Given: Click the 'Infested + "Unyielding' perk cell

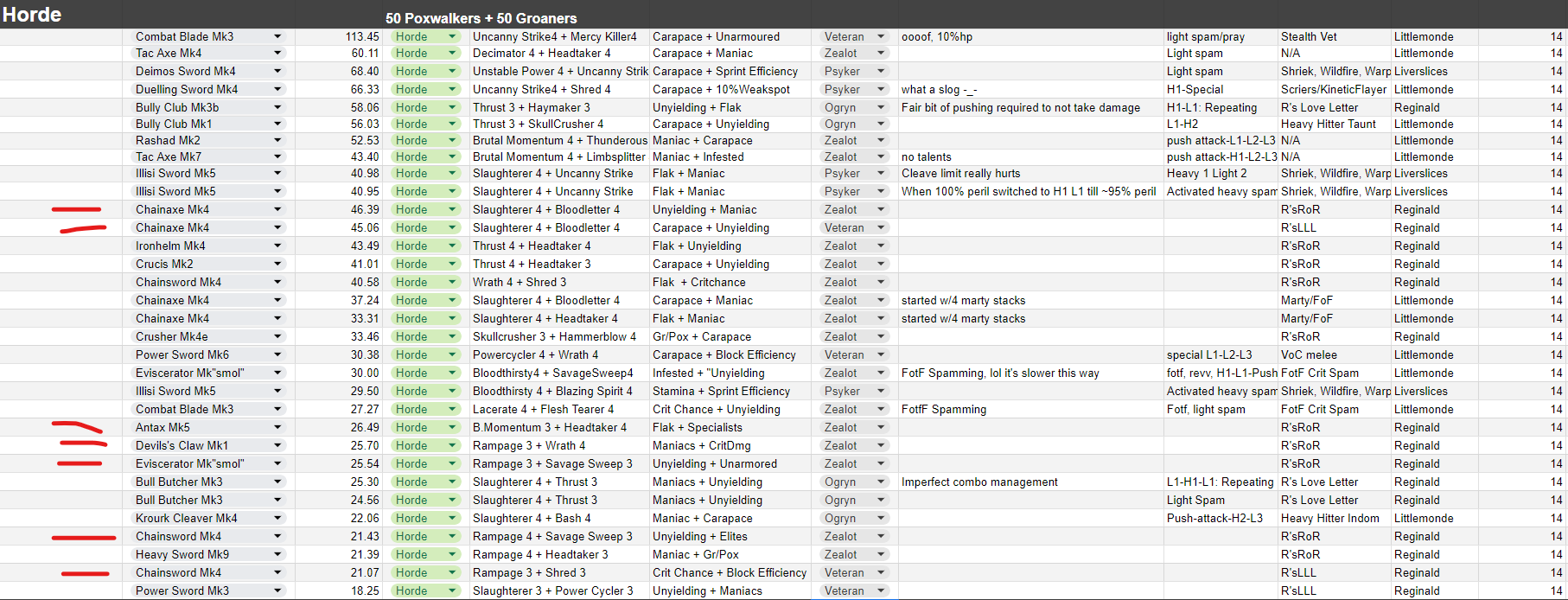Looking at the screenshot, I should click(730, 373).
